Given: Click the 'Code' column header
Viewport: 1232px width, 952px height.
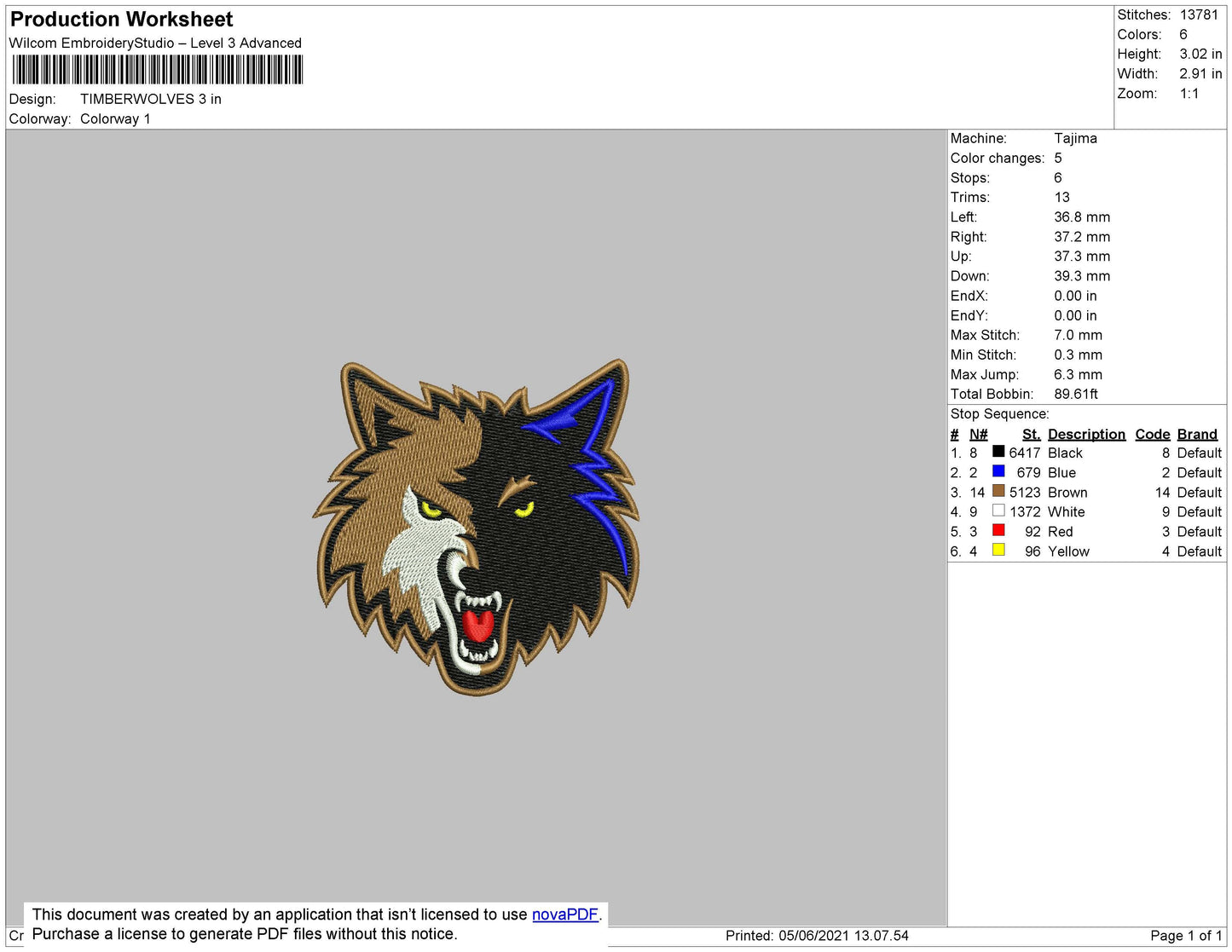Looking at the screenshot, I should (1153, 435).
